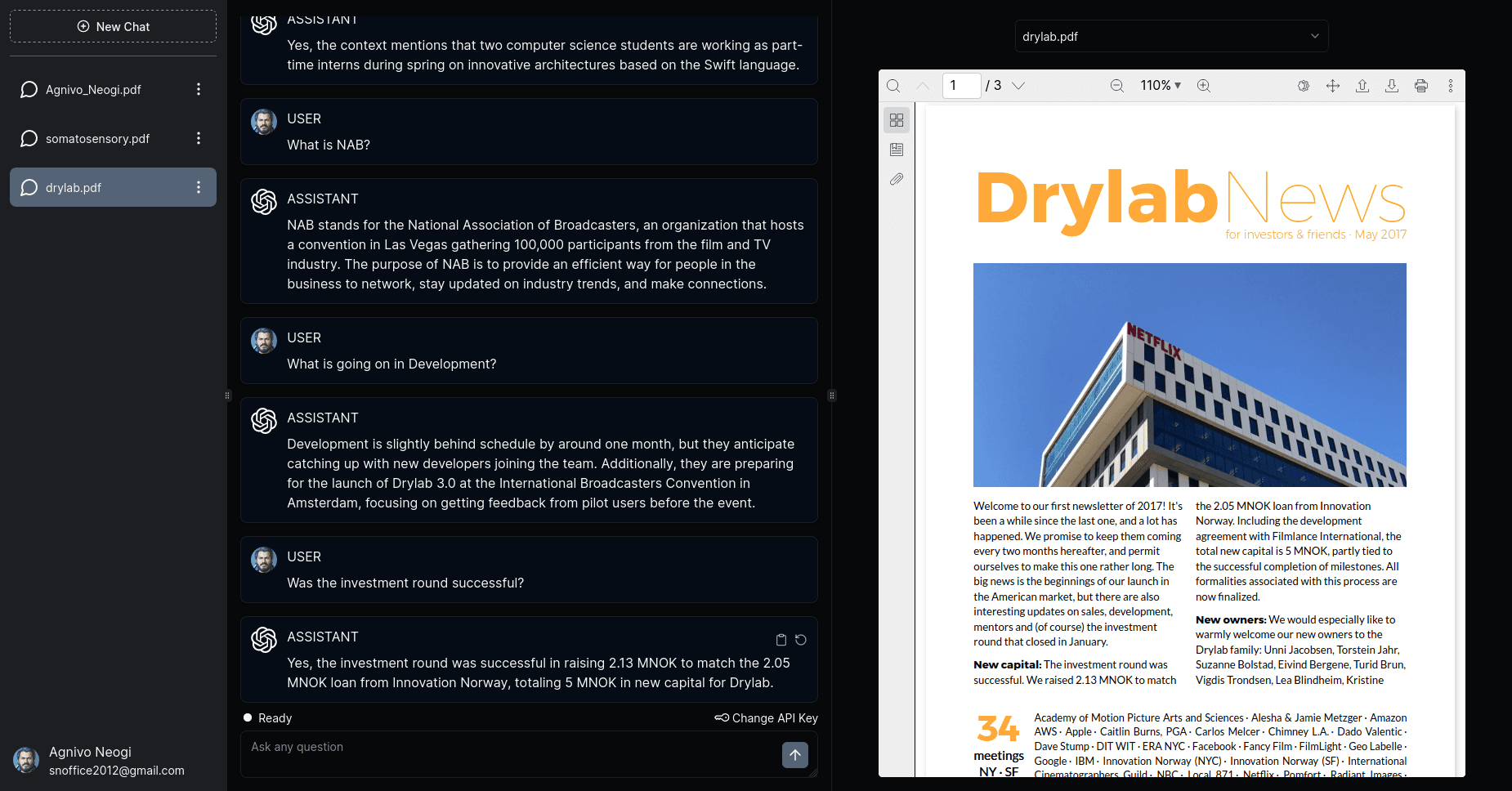Image resolution: width=1512 pixels, height=791 pixels.
Task: Open options menu for Agnivo_Neogi.pdf
Action: (x=199, y=89)
